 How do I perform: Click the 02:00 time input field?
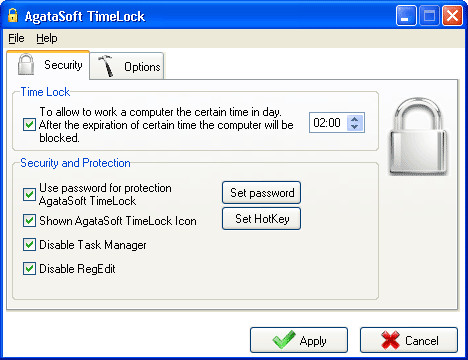tap(328, 123)
